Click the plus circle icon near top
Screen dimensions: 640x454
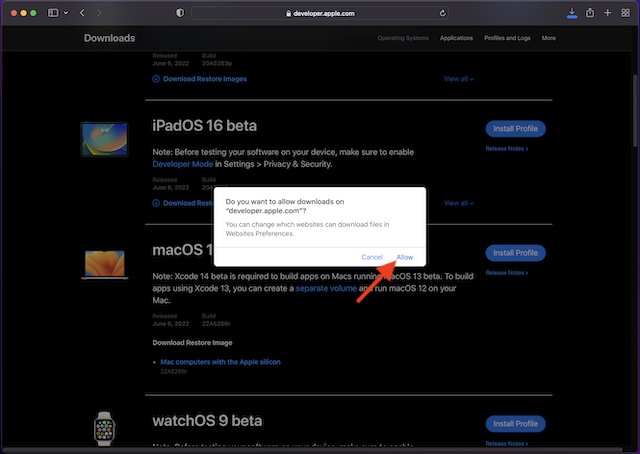[x=156, y=79]
